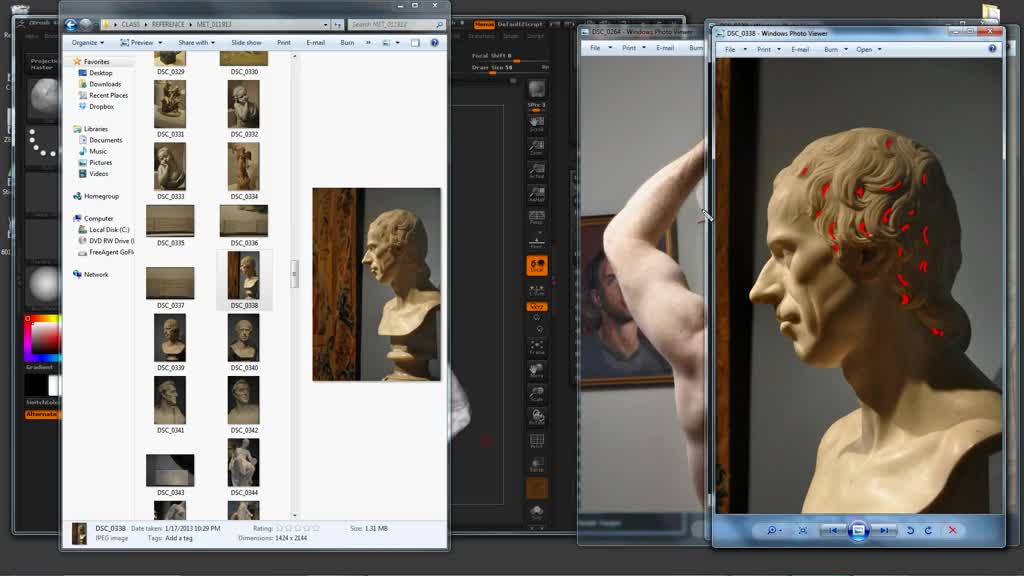The image size is (1024, 576).
Task: Adjust the ZBrush Draw Size slider
Action: click(x=510, y=69)
